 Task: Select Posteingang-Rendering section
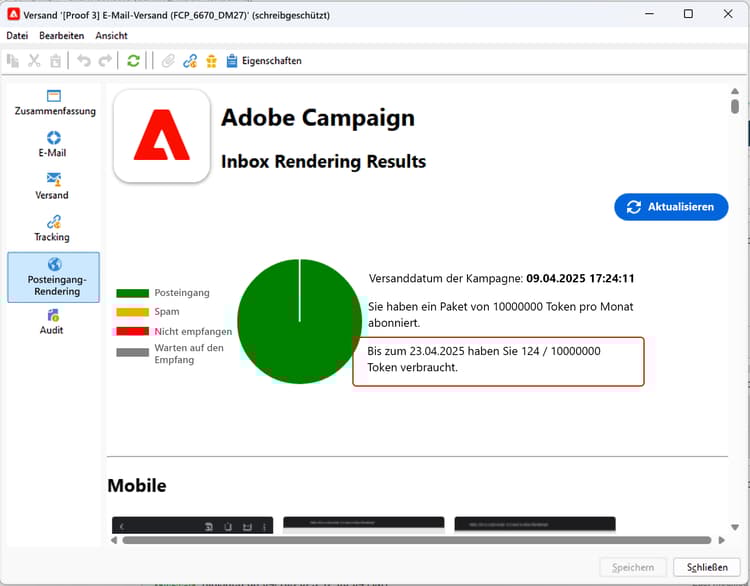click(54, 277)
